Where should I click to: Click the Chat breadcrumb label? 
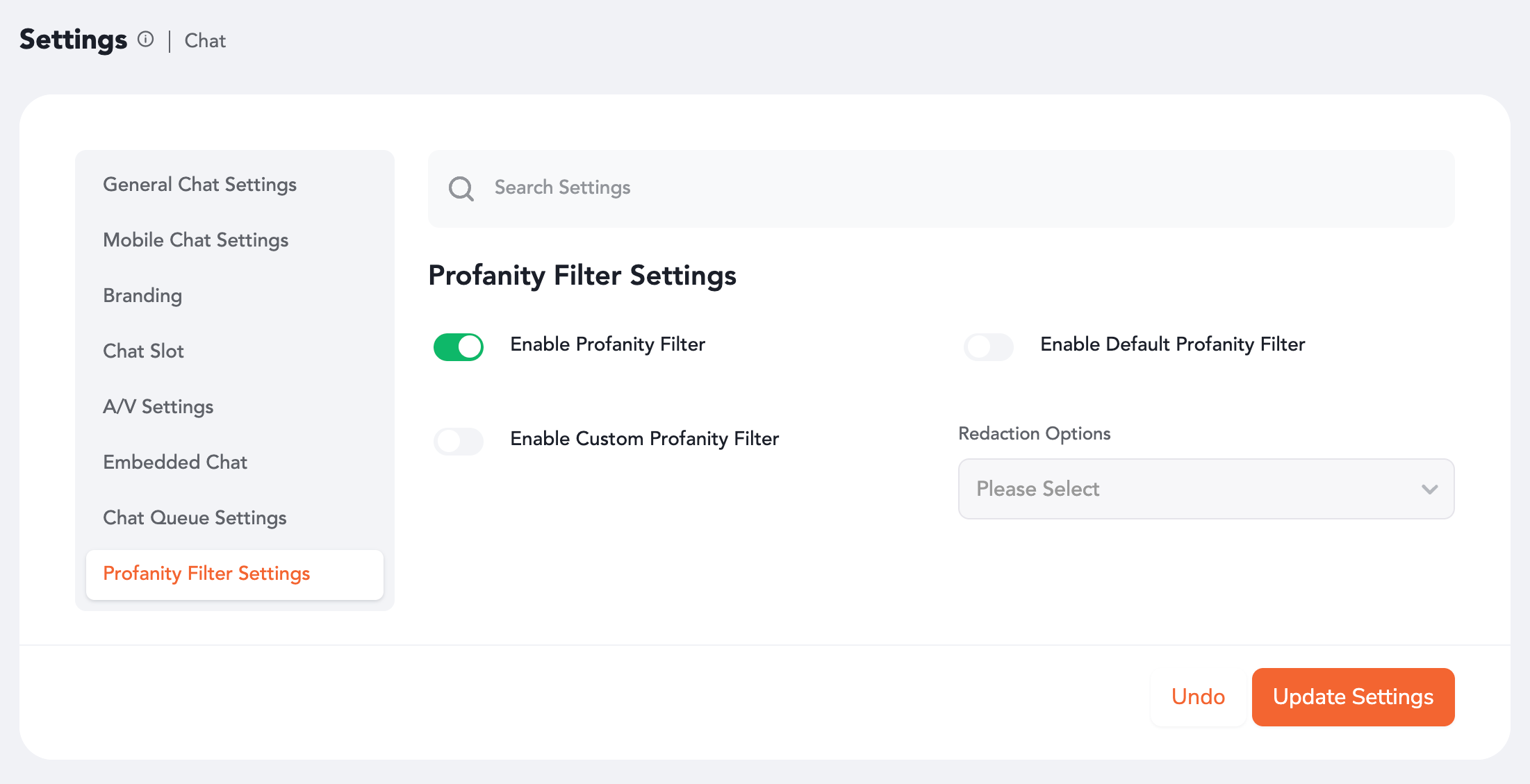coord(205,41)
